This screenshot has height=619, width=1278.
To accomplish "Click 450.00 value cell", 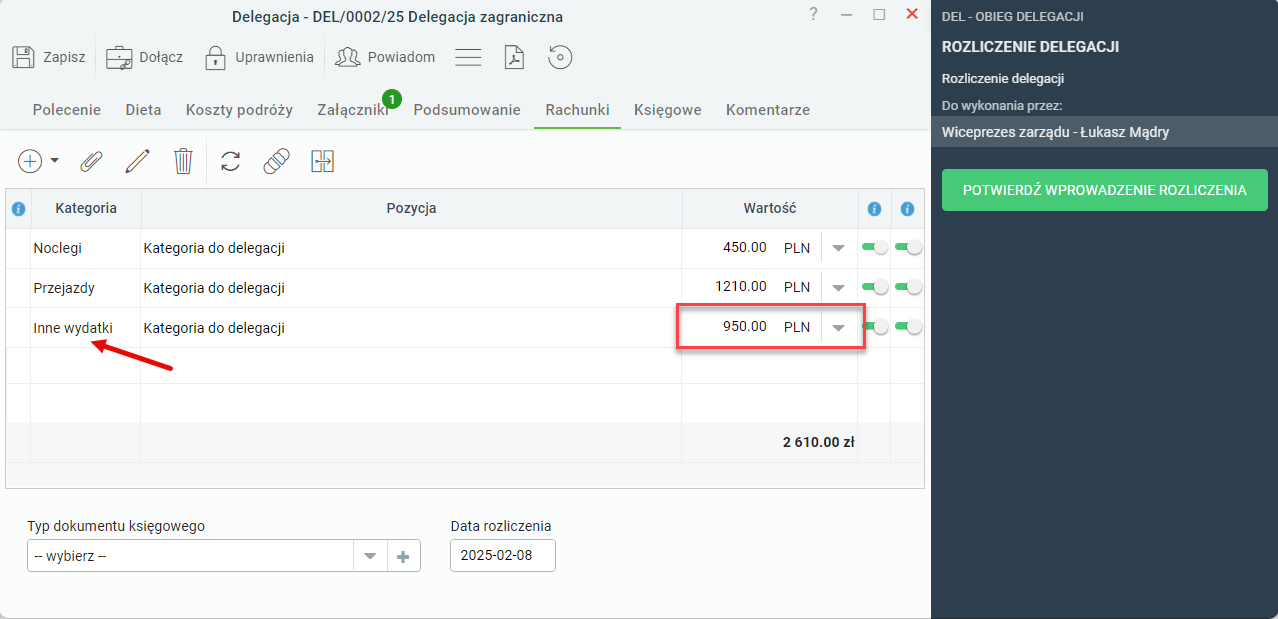I will click(745, 248).
